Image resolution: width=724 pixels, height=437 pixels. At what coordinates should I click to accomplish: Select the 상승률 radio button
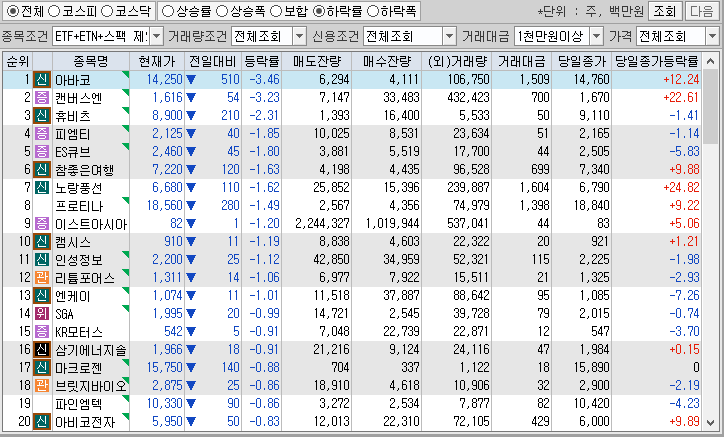click(169, 11)
